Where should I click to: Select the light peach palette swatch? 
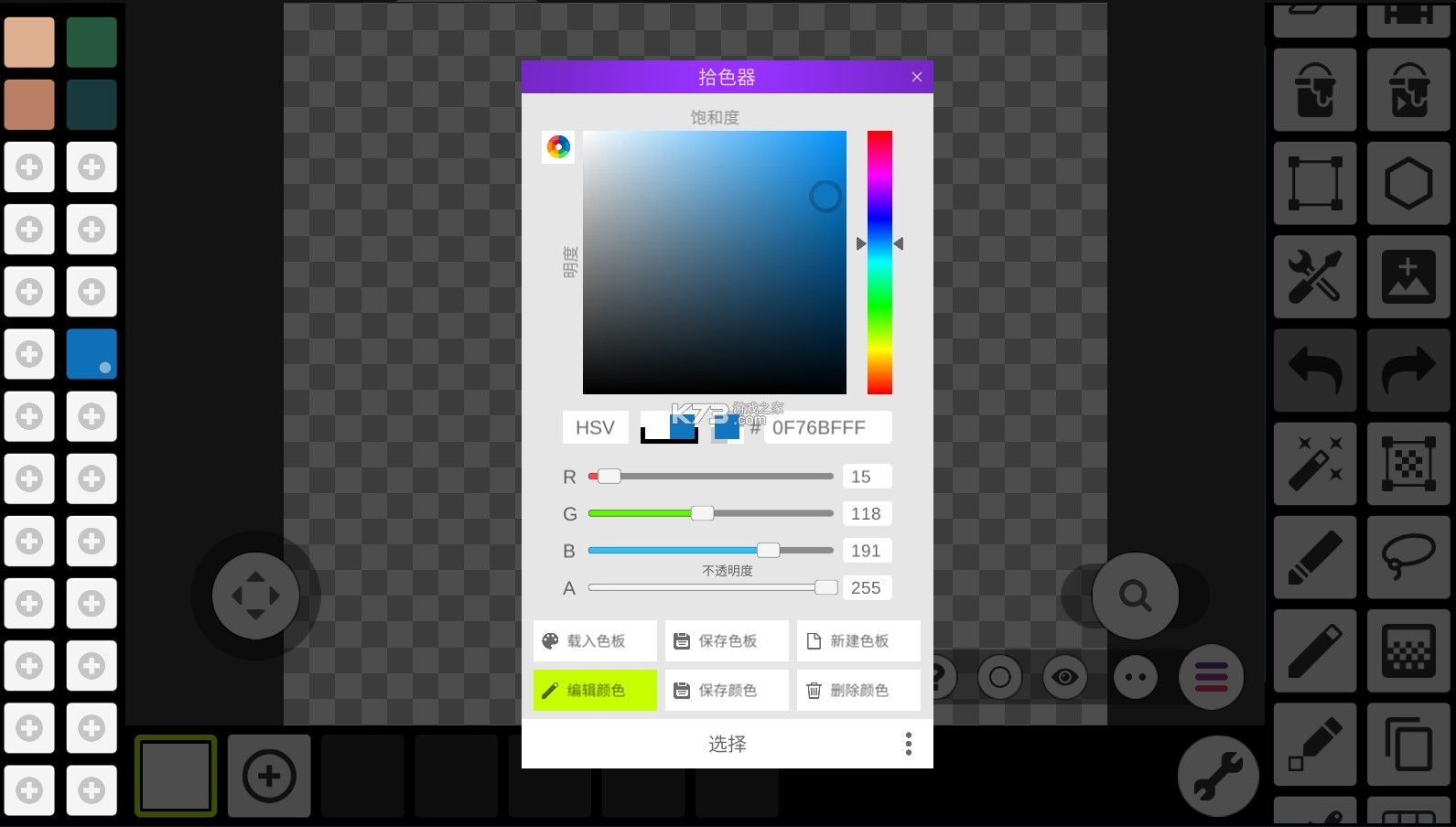tap(29, 42)
